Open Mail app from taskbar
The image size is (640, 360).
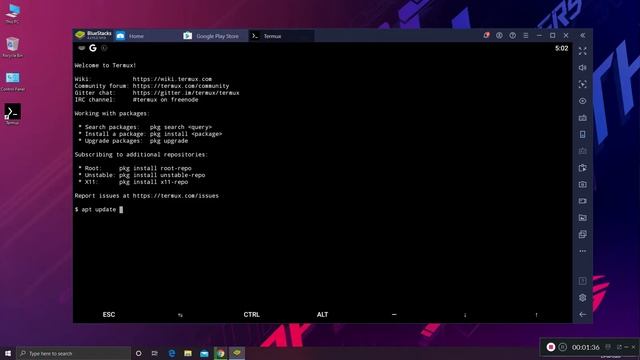(x=204, y=353)
